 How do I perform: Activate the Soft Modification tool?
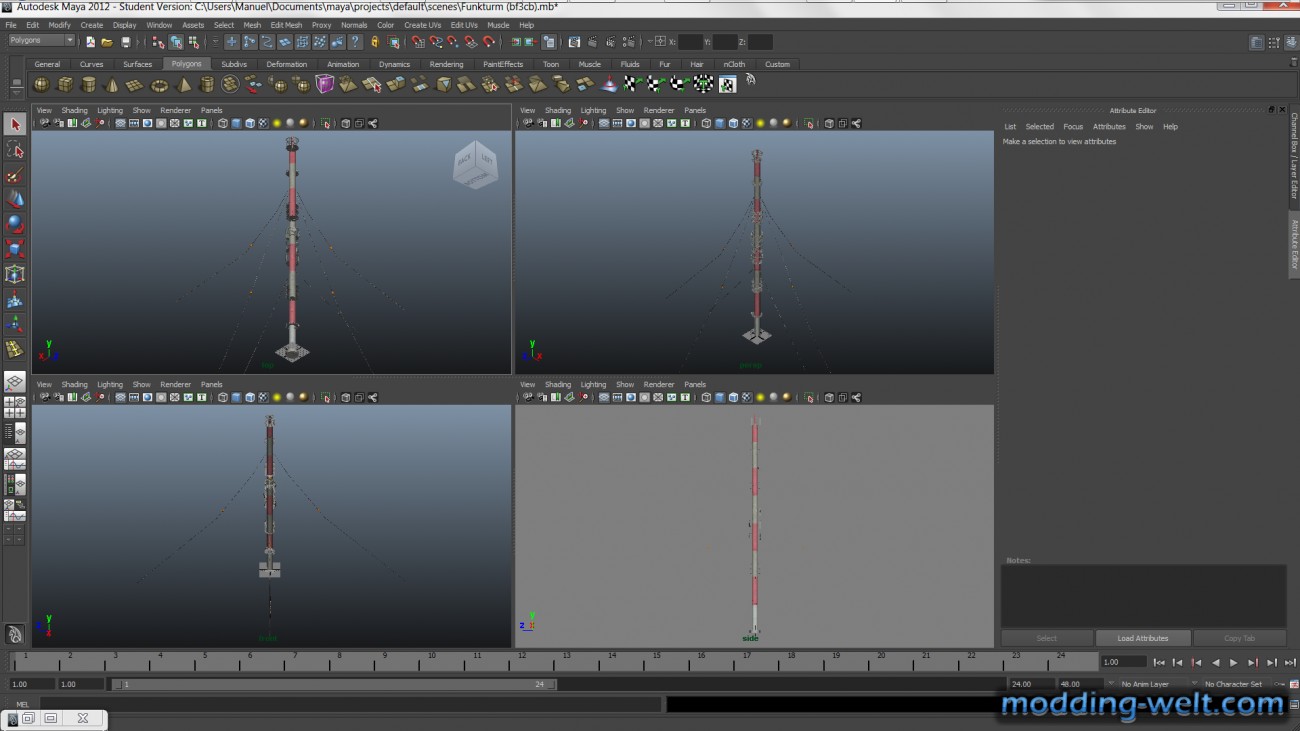pyautogui.click(x=14, y=299)
